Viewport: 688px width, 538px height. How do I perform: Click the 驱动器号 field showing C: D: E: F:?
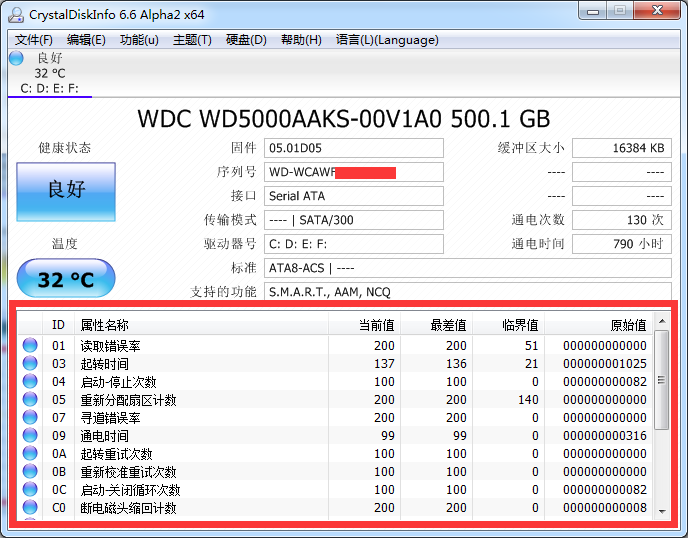354,244
